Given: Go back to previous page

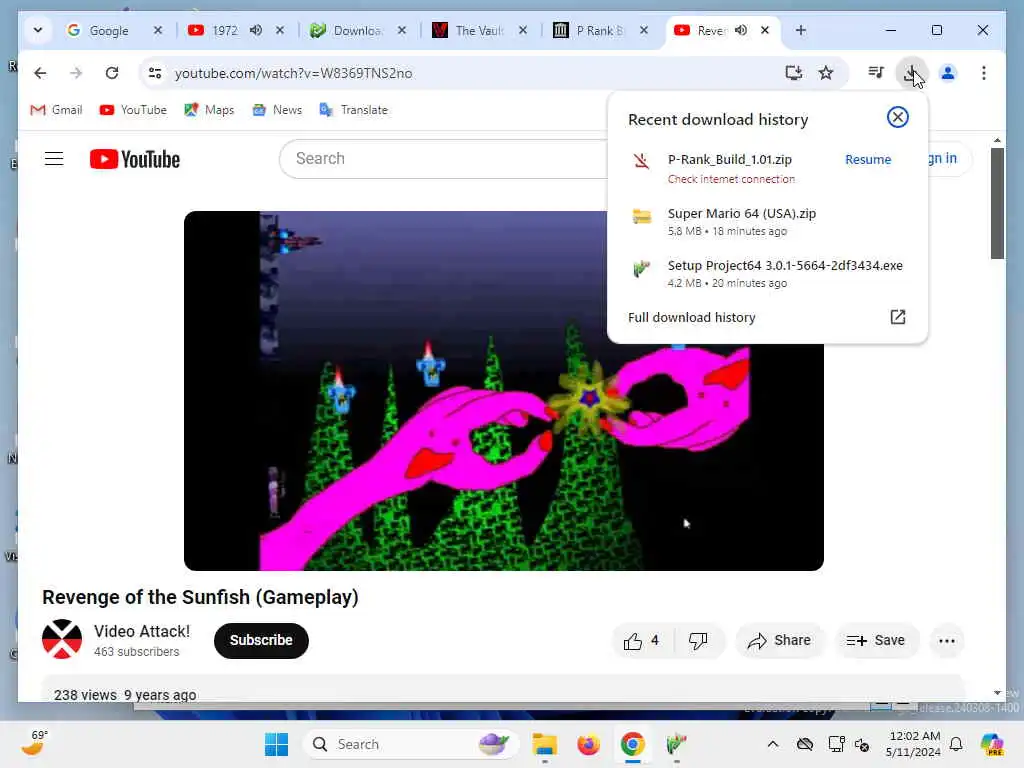Looking at the screenshot, I should (40, 73).
